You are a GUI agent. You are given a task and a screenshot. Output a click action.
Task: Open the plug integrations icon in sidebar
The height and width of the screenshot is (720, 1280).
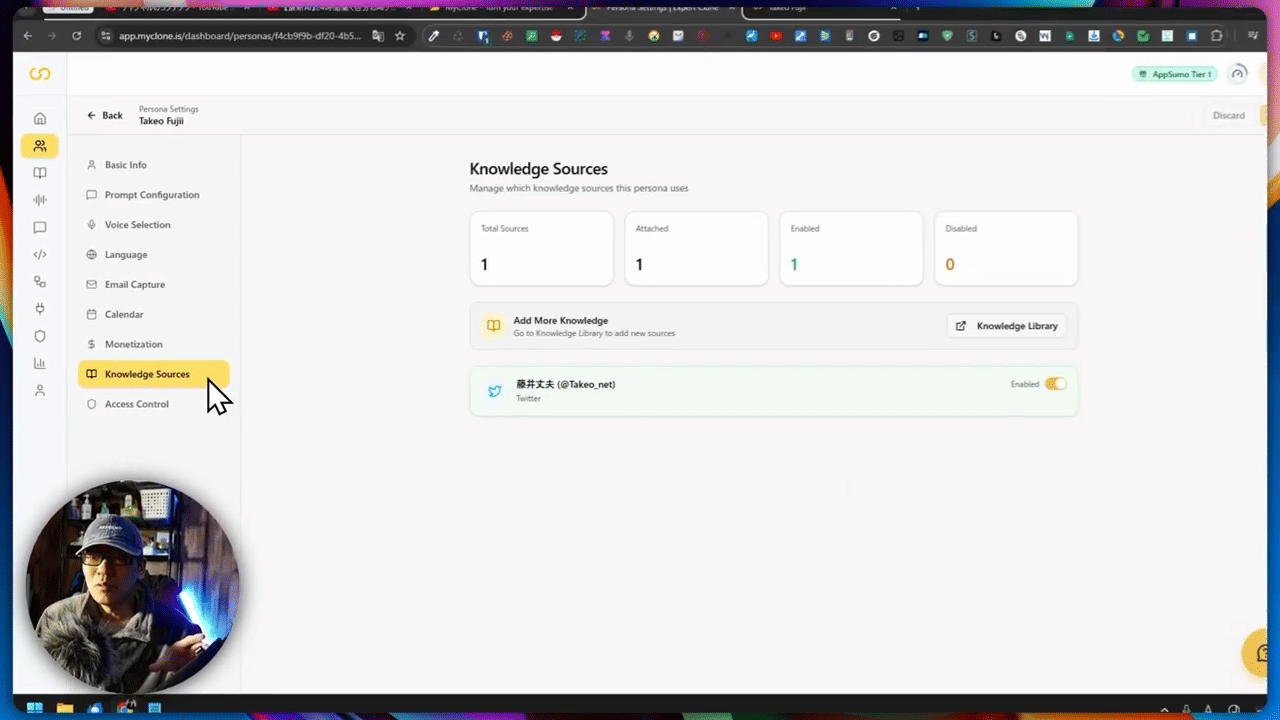tap(40, 309)
